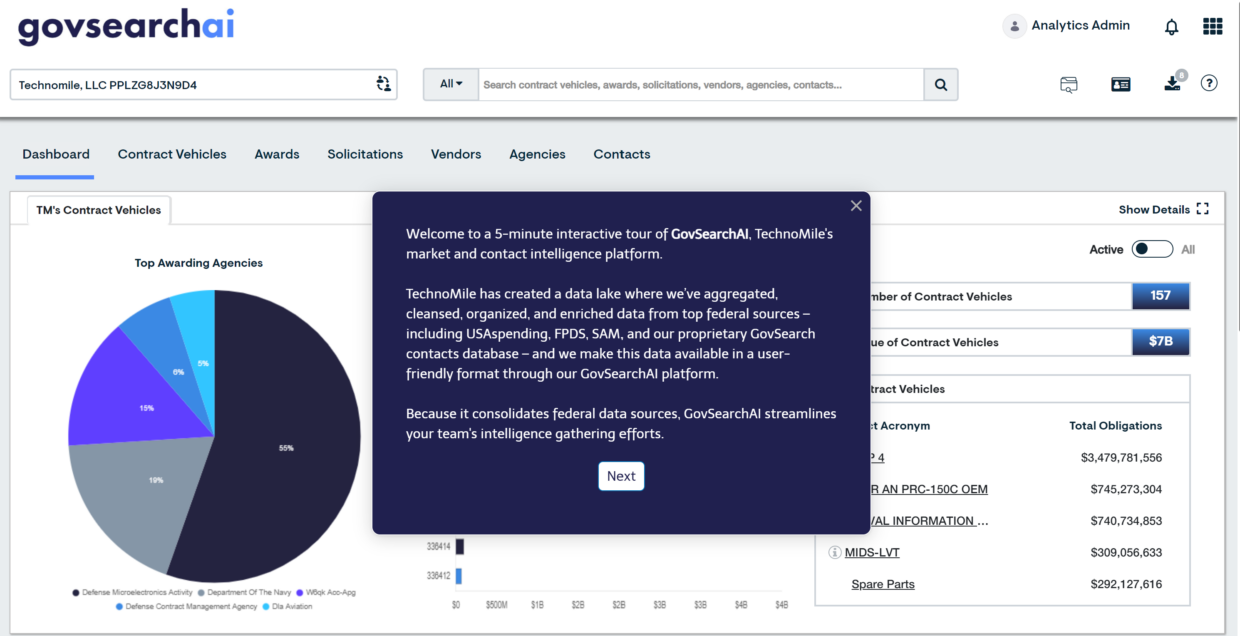The height and width of the screenshot is (636, 1240).
Task: Click the govsearchai logo
Action: click(126, 27)
